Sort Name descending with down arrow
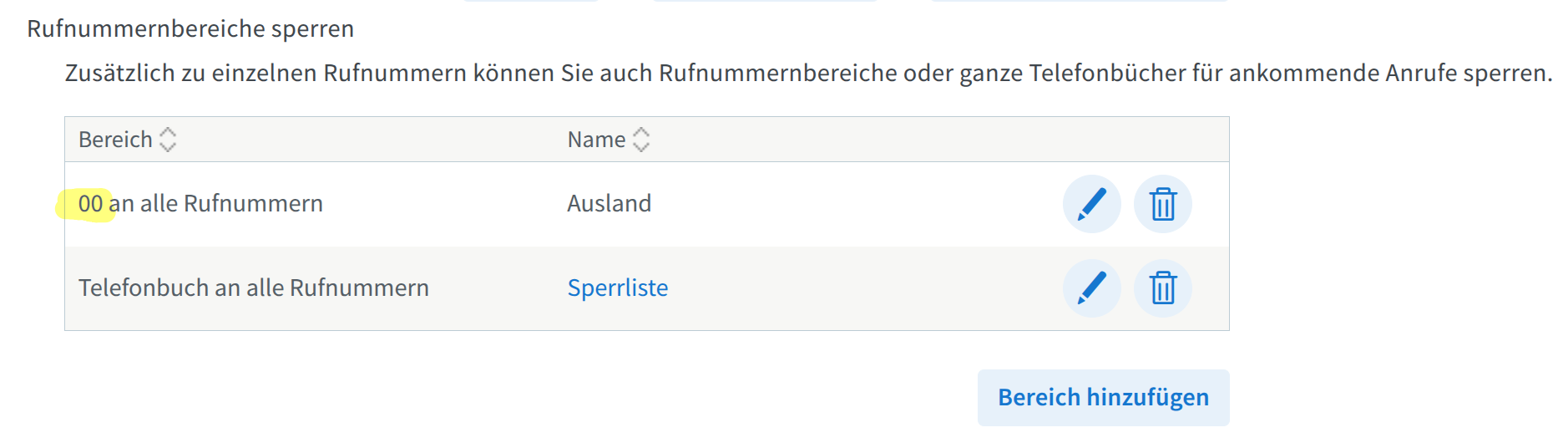The height and width of the screenshot is (448, 1568). point(641,146)
